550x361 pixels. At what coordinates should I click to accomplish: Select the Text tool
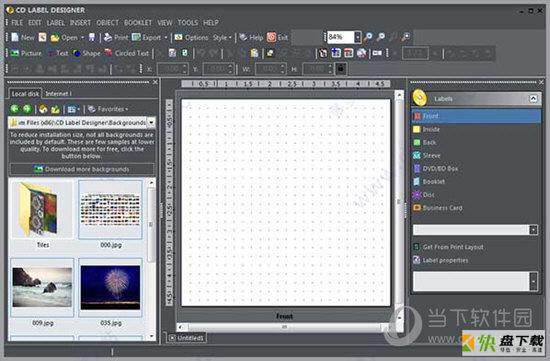point(58,53)
